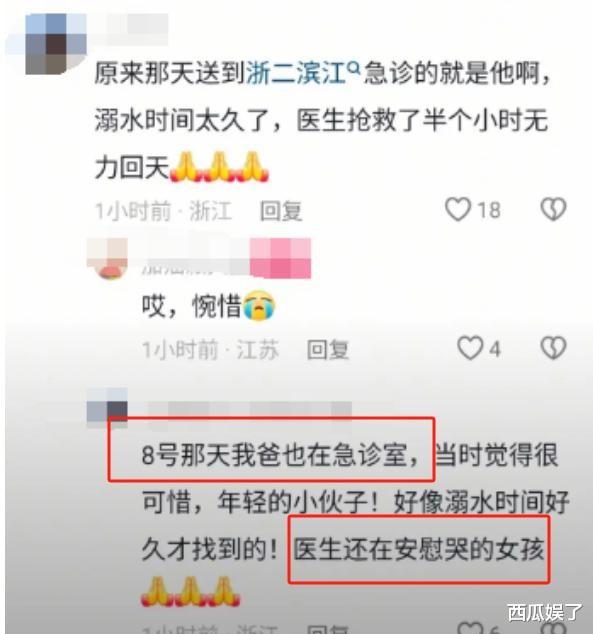Dislike the first comment from 浙江
593x634 pixels.
[553, 209]
